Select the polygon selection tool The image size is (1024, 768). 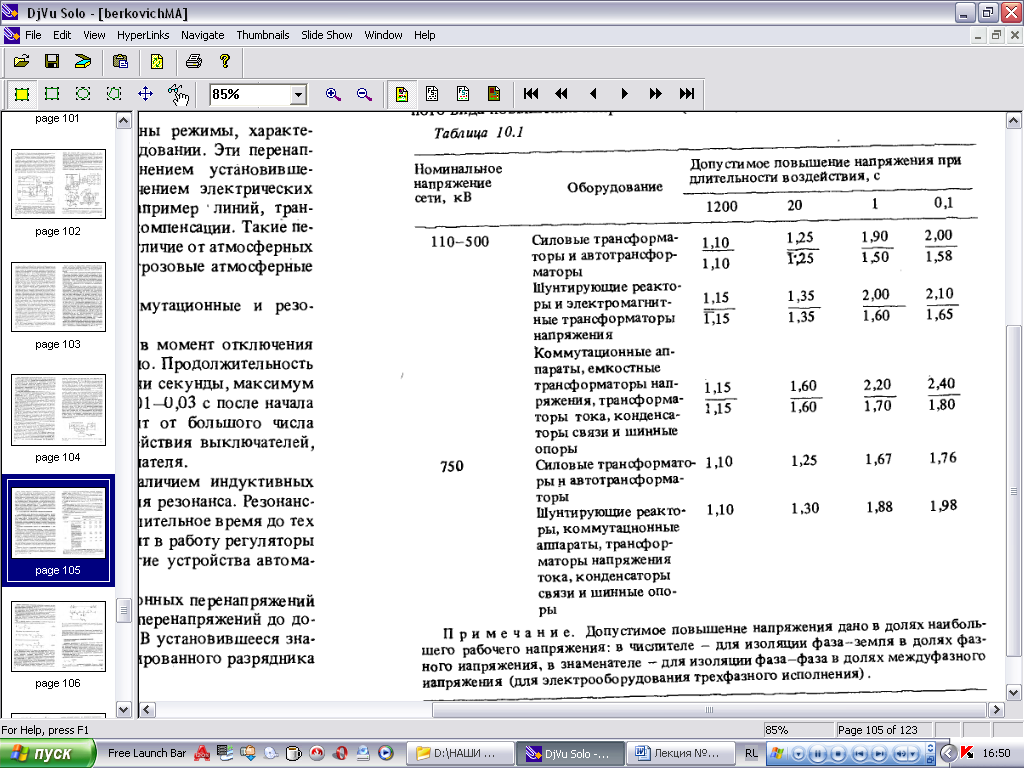pyautogui.click(x=114, y=94)
